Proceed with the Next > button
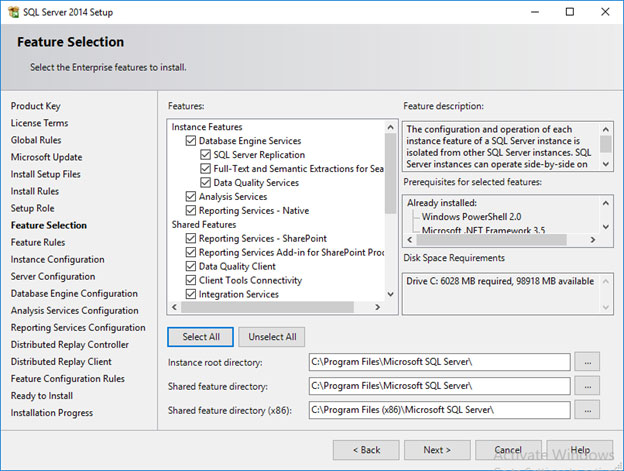The width and height of the screenshot is (624, 471). [x=437, y=450]
